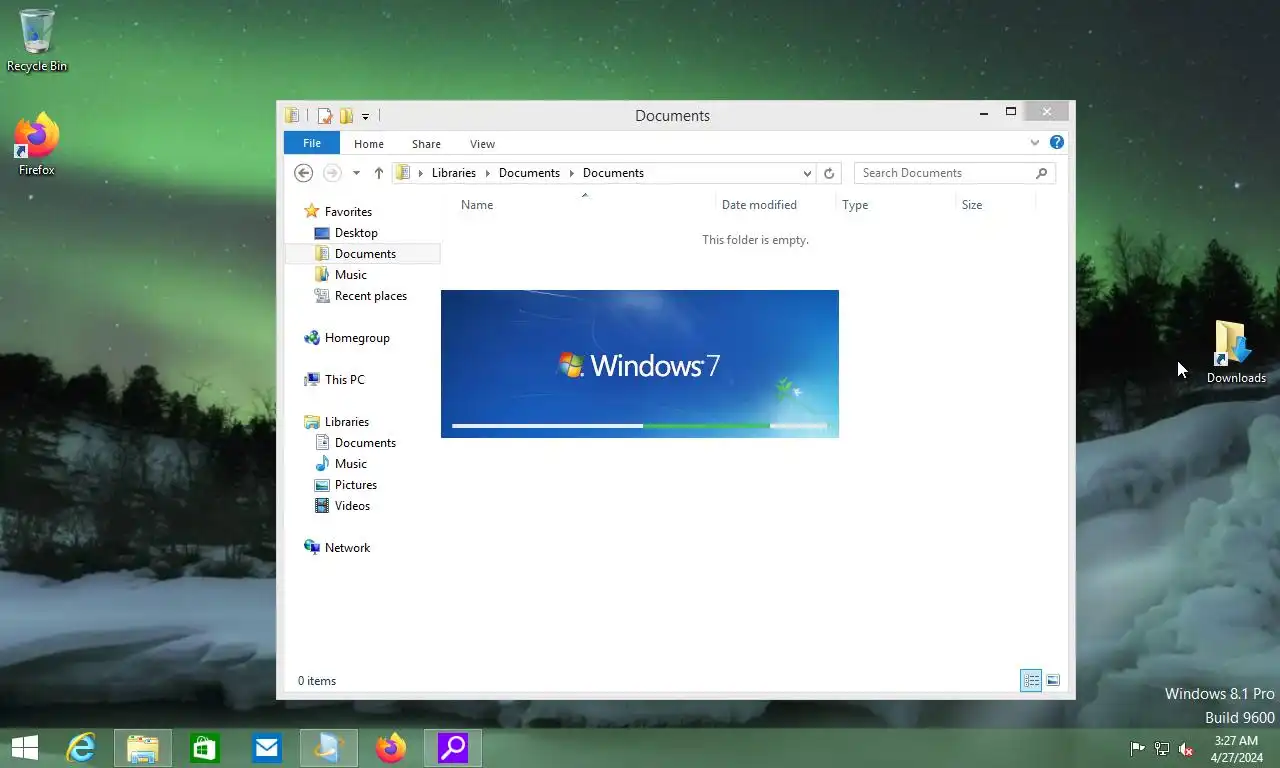The width and height of the screenshot is (1280, 768).
Task: Open Explorer Help question mark icon
Action: [1057, 143]
